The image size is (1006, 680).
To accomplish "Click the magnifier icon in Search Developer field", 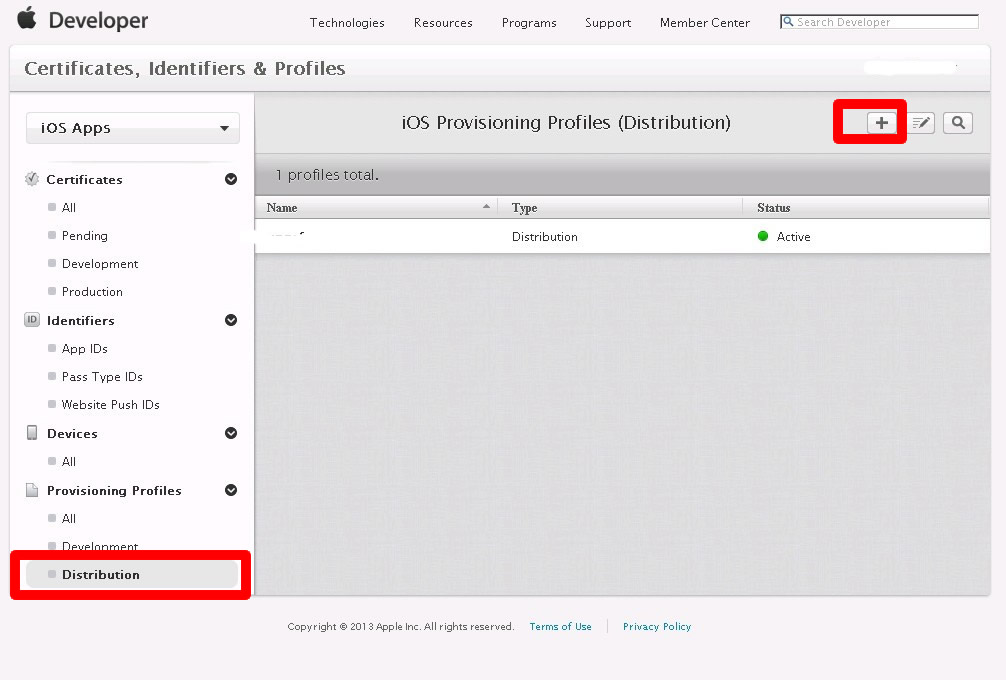I will [x=788, y=22].
